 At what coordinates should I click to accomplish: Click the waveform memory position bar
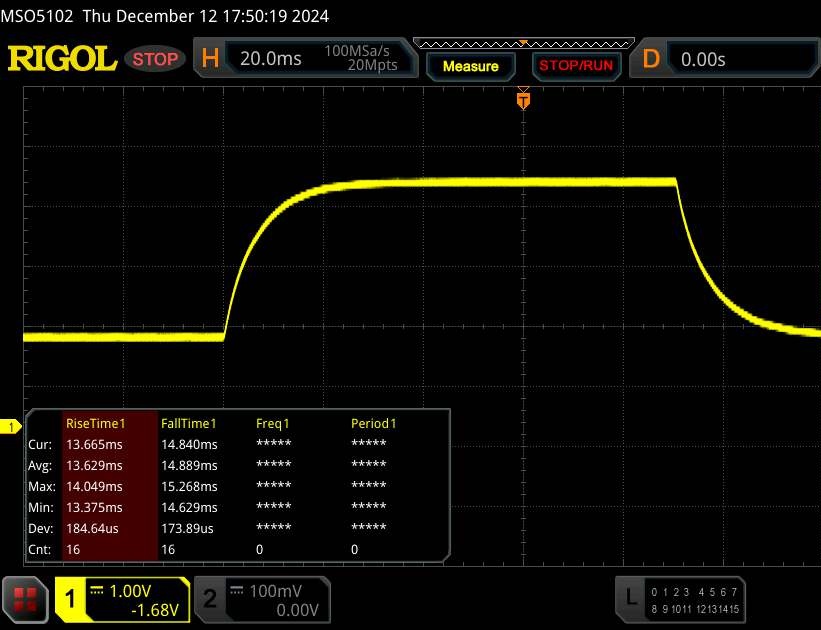click(524, 43)
